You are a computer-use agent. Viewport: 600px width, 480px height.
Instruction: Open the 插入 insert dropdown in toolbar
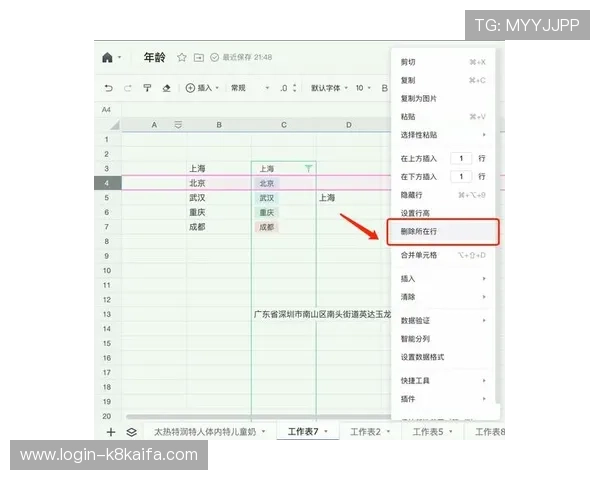coord(202,88)
